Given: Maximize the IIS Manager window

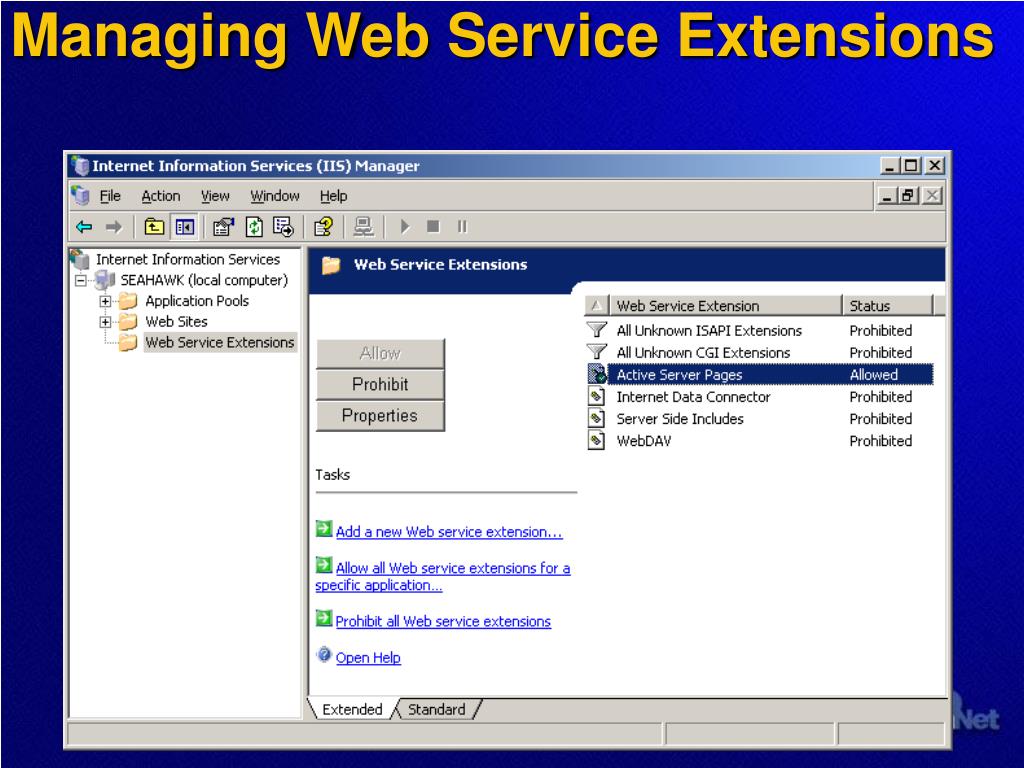Looking at the screenshot, I should 911,166.
